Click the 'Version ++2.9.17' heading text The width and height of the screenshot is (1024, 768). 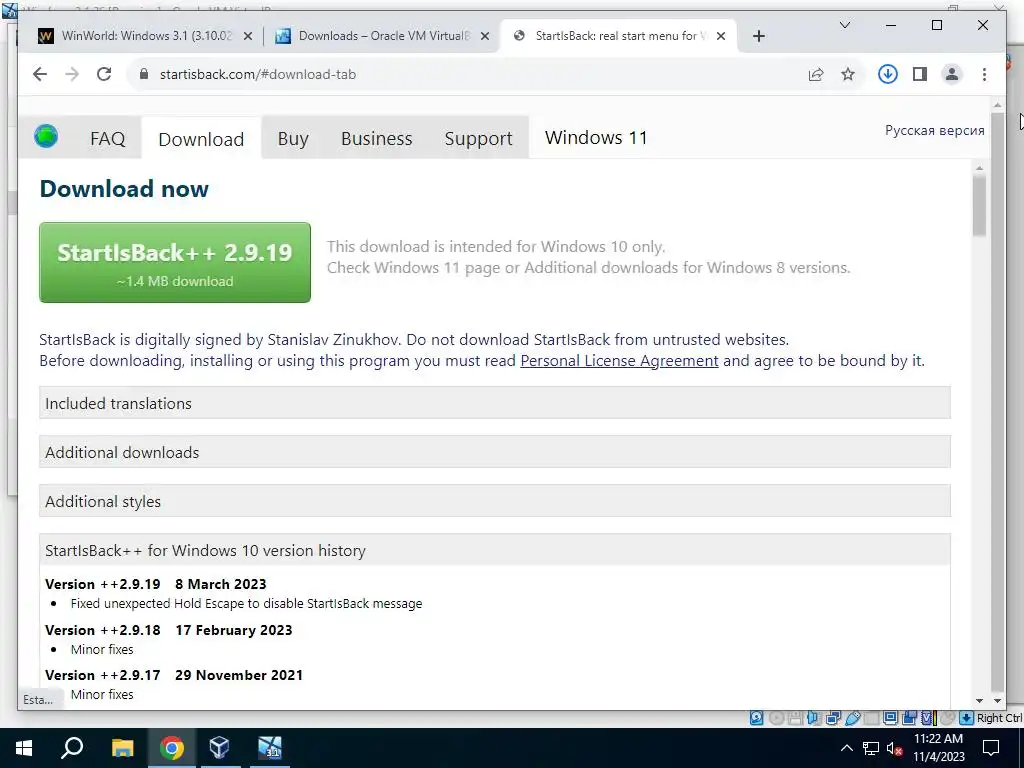[103, 675]
